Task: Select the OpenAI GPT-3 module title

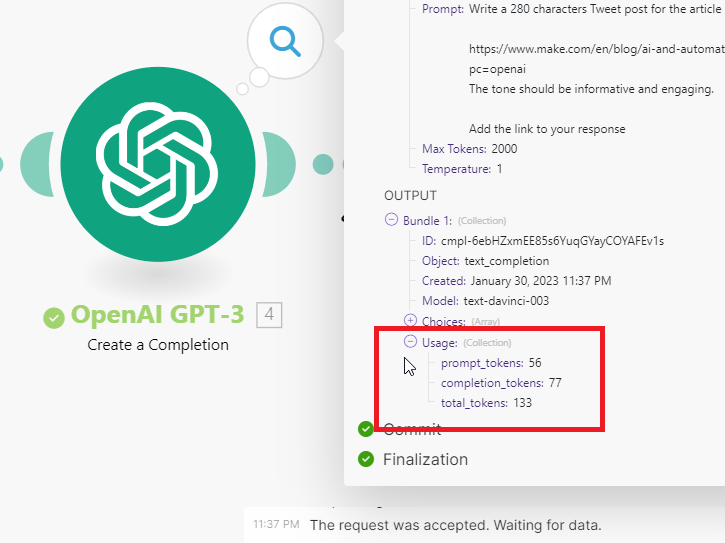Action: (x=157, y=315)
